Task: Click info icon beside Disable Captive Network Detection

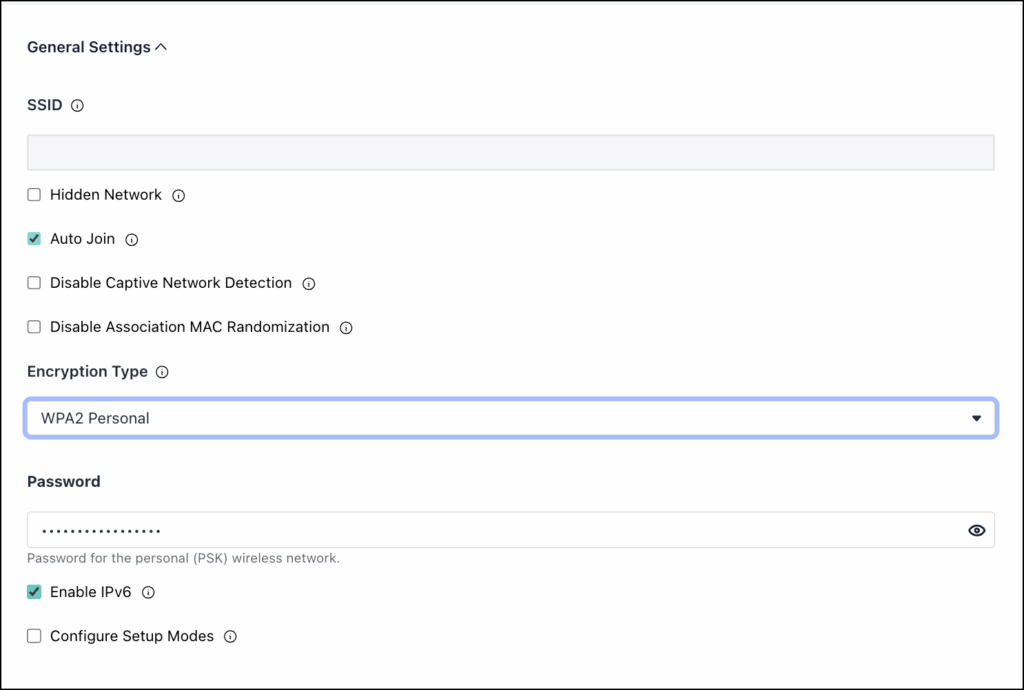Action: pyautogui.click(x=309, y=284)
